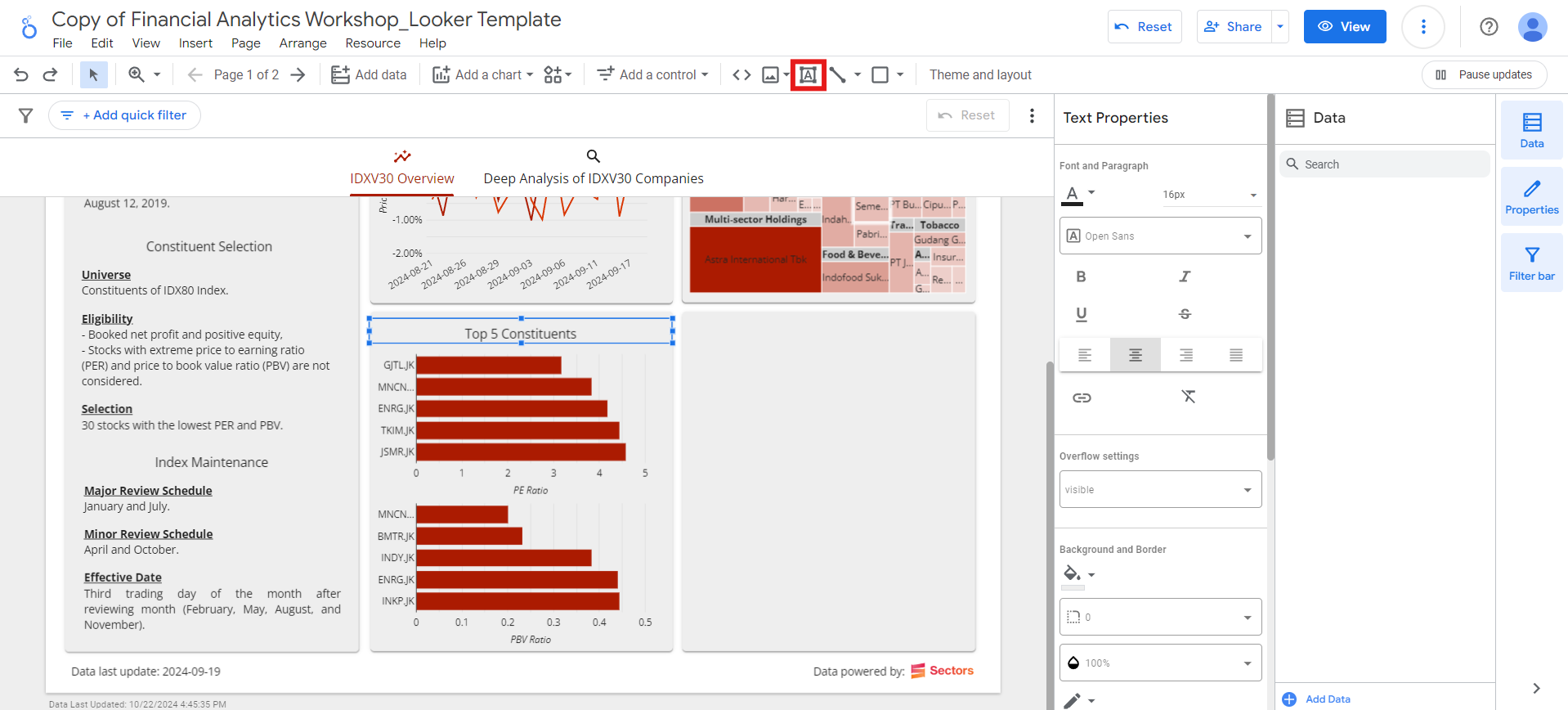The height and width of the screenshot is (710, 1568).
Task: Open the Share dropdown arrow
Action: [x=1280, y=27]
